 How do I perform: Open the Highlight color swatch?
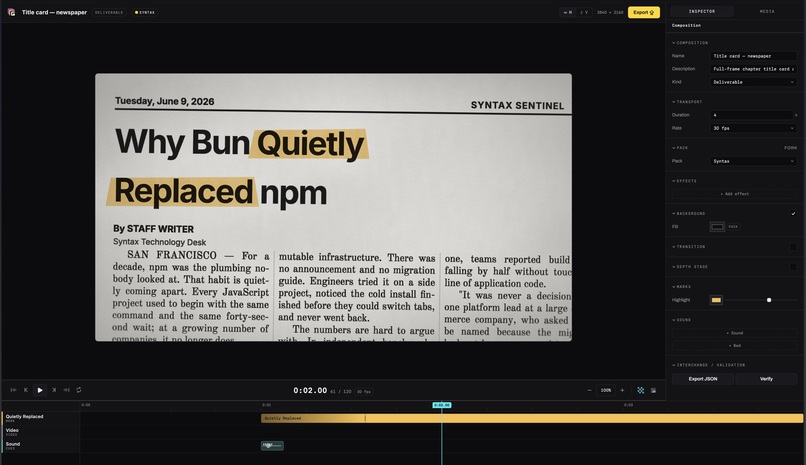point(716,300)
